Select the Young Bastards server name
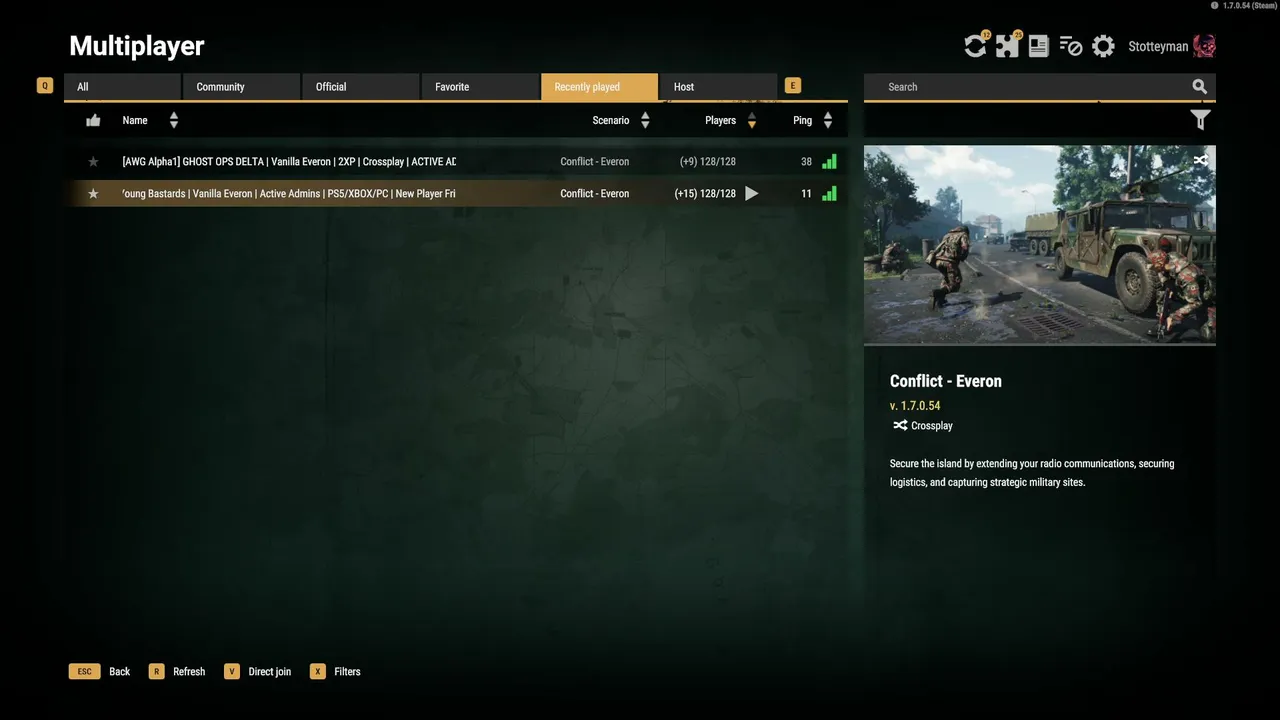Image resolution: width=1280 pixels, height=720 pixels. (x=289, y=193)
